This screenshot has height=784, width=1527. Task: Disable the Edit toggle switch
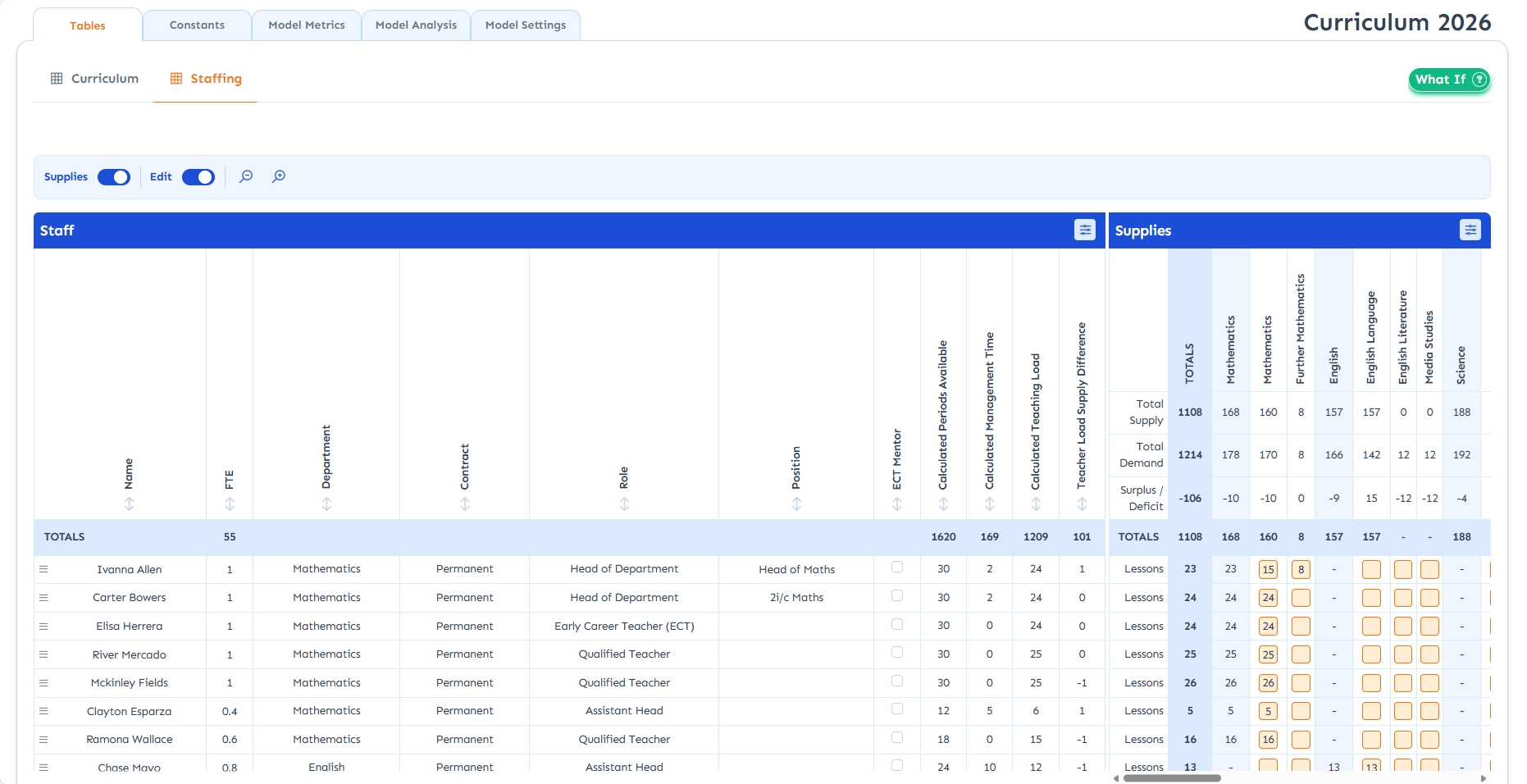tap(198, 177)
